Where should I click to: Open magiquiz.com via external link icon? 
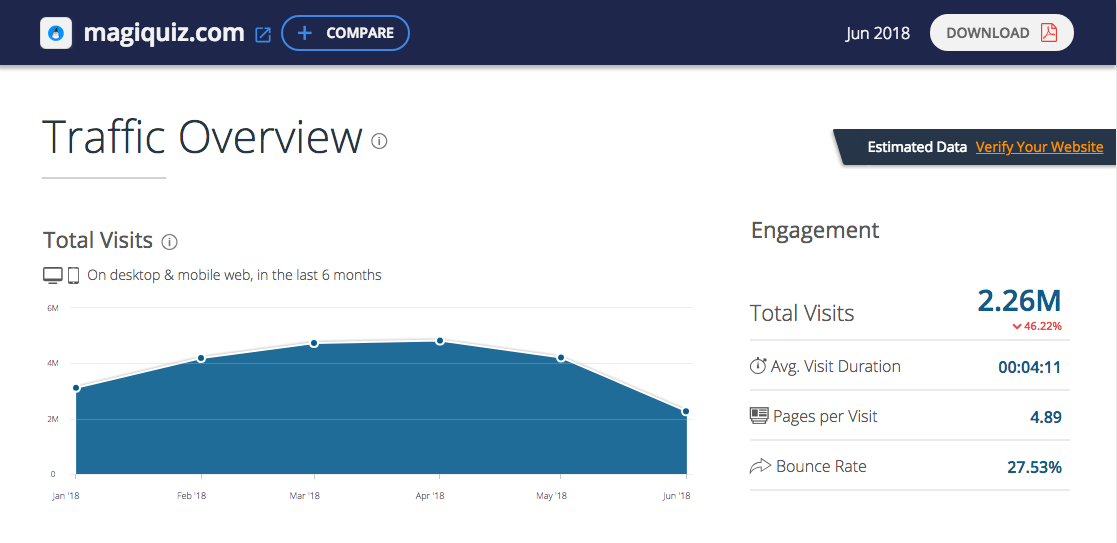pyautogui.click(x=263, y=34)
